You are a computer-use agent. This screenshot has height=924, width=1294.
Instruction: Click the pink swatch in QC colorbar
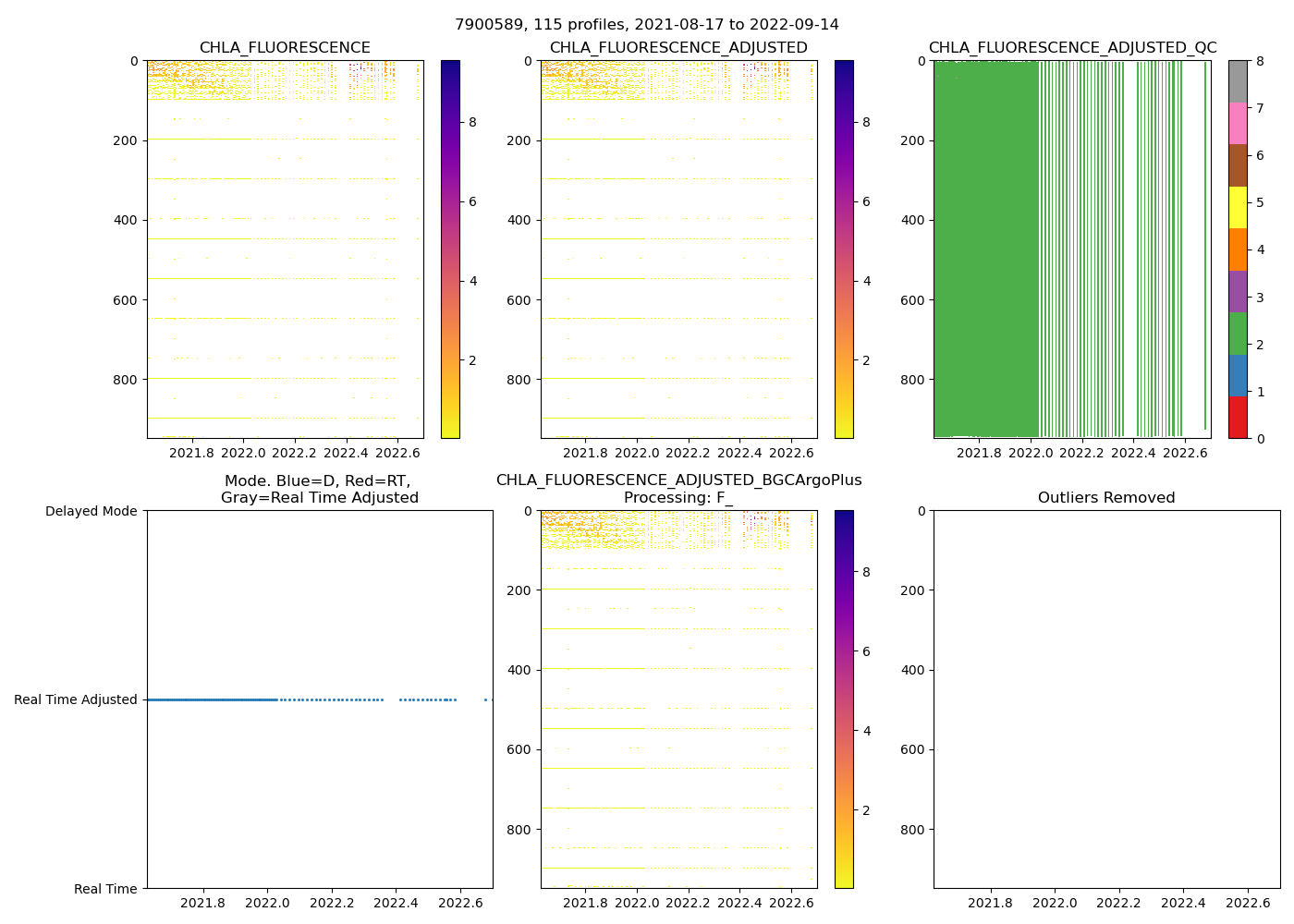click(1238, 123)
